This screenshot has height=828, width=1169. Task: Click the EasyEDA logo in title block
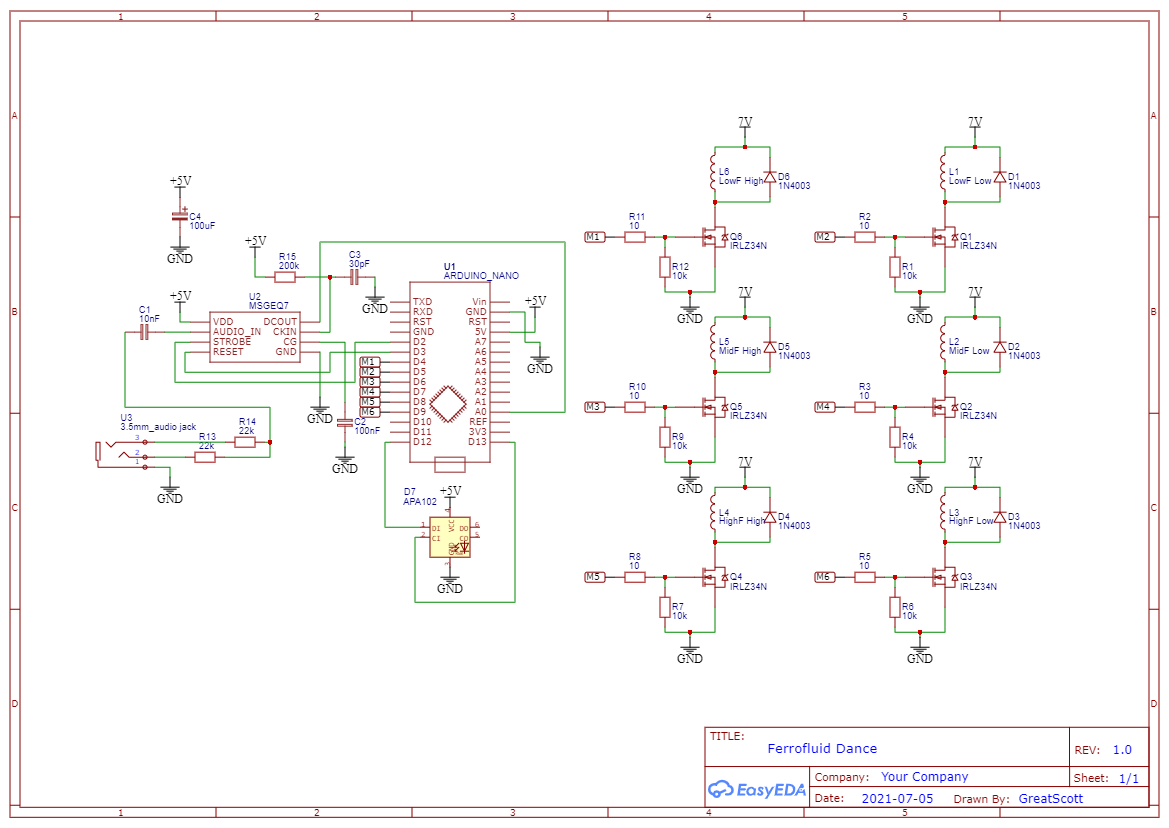[757, 791]
